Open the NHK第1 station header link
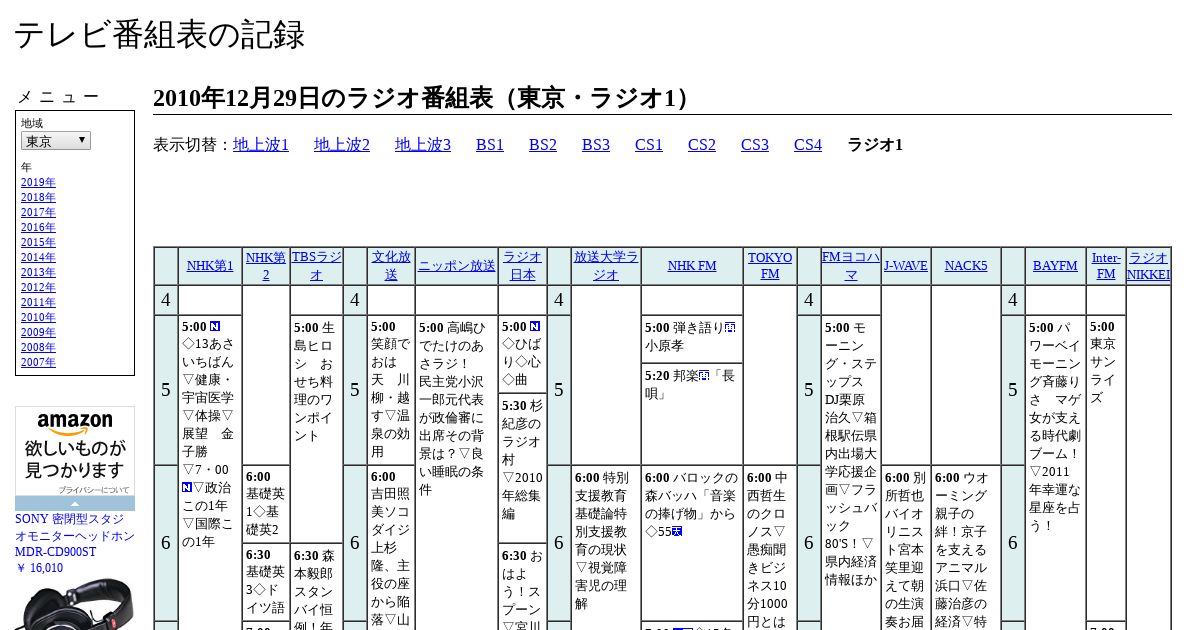The height and width of the screenshot is (630, 1200). (x=210, y=266)
